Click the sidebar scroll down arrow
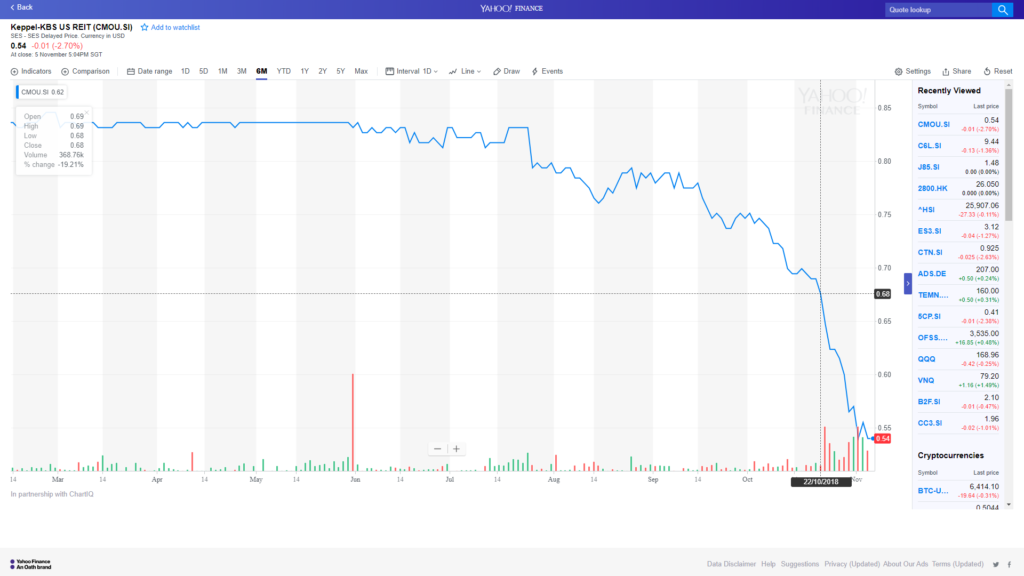The width and height of the screenshot is (1024, 576). click(x=1008, y=505)
